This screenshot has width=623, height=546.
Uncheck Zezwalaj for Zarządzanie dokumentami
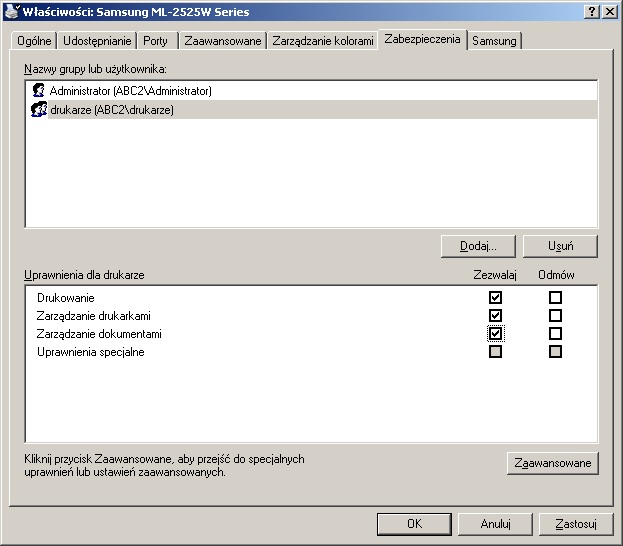pyautogui.click(x=495, y=333)
